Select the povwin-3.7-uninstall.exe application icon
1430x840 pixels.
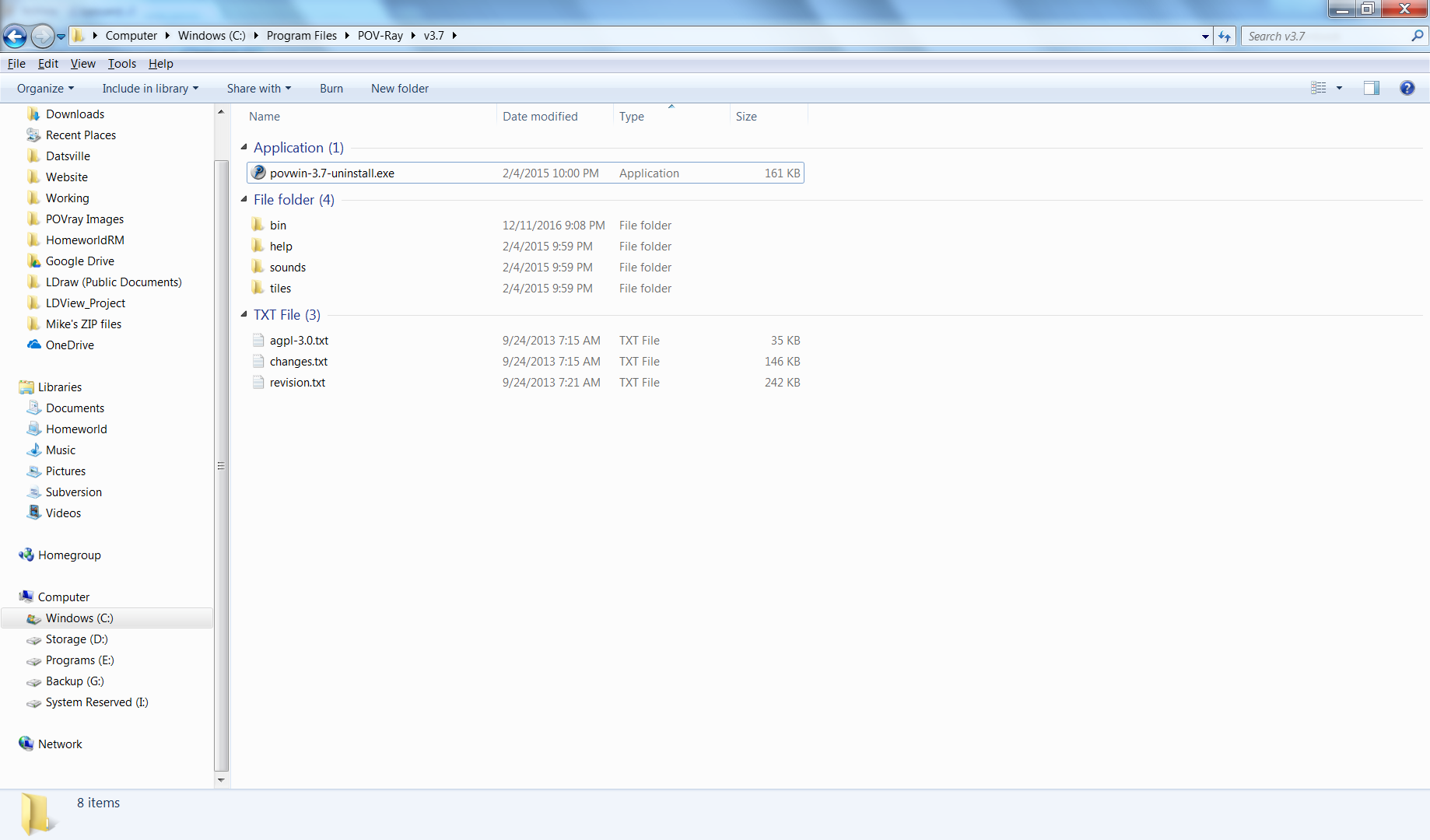pyautogui.click(x=259, y=173)
